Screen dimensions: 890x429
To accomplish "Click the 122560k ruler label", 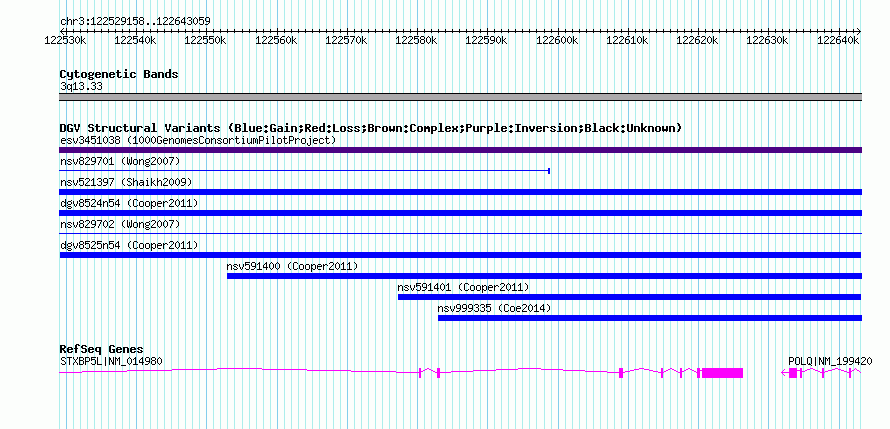I will point(276,40).
